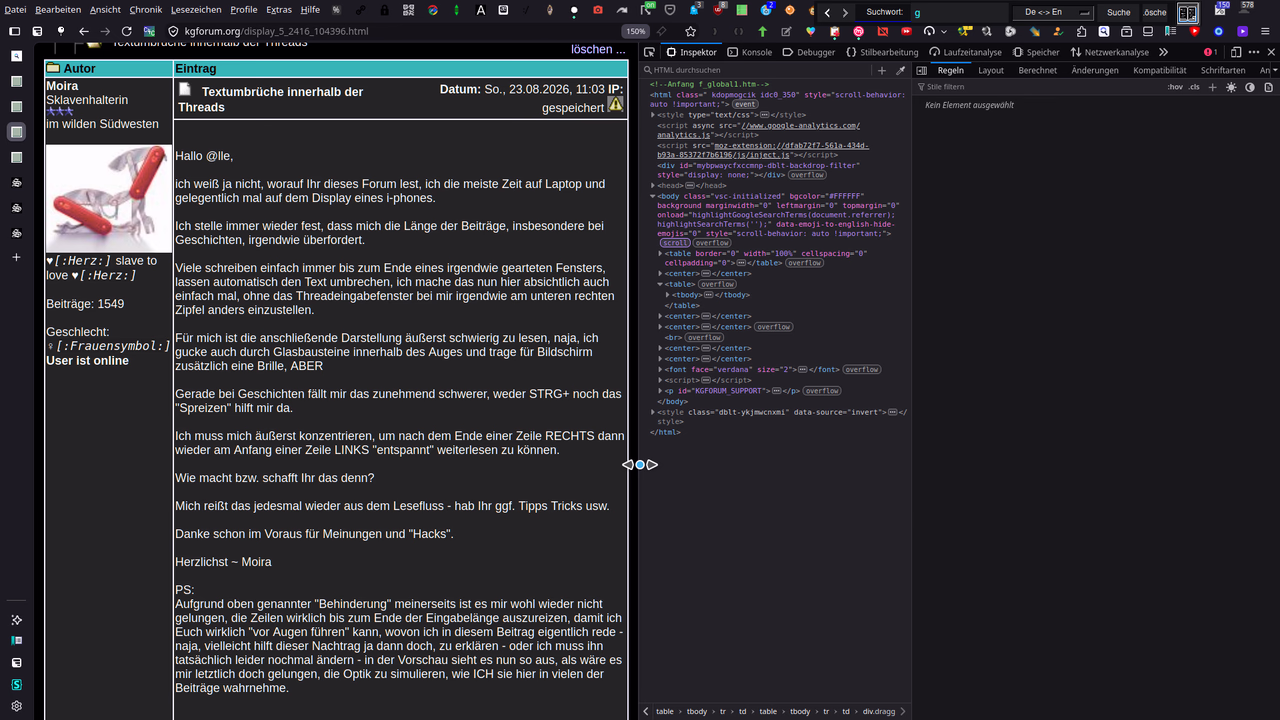Image resolution: width=1280 pixels, height=720 pixels.
Task: Add a new node with the plus icon
Action: point(881,71)
